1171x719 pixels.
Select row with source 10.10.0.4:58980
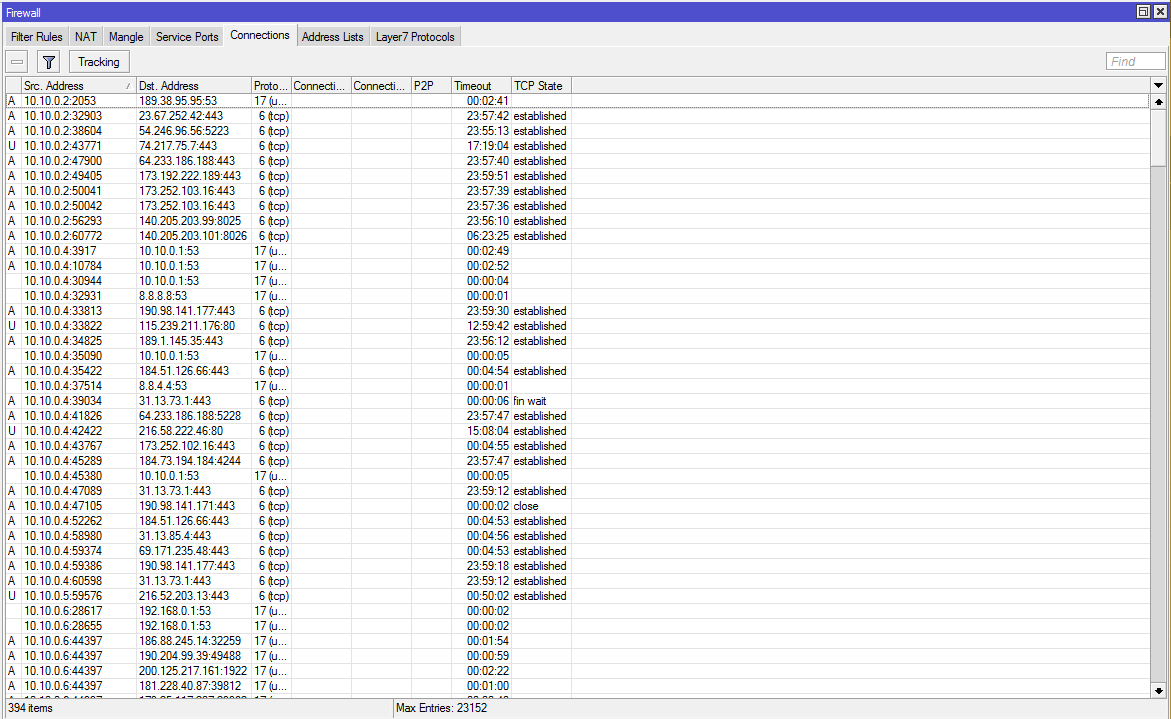pyautogui.click(x=577, y=536)
